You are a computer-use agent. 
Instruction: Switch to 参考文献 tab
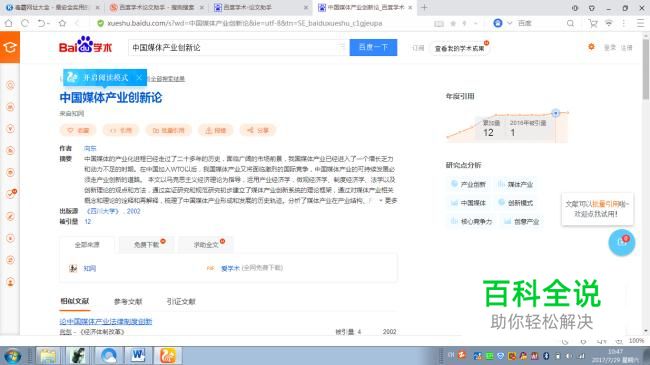[x=128, y=302]
